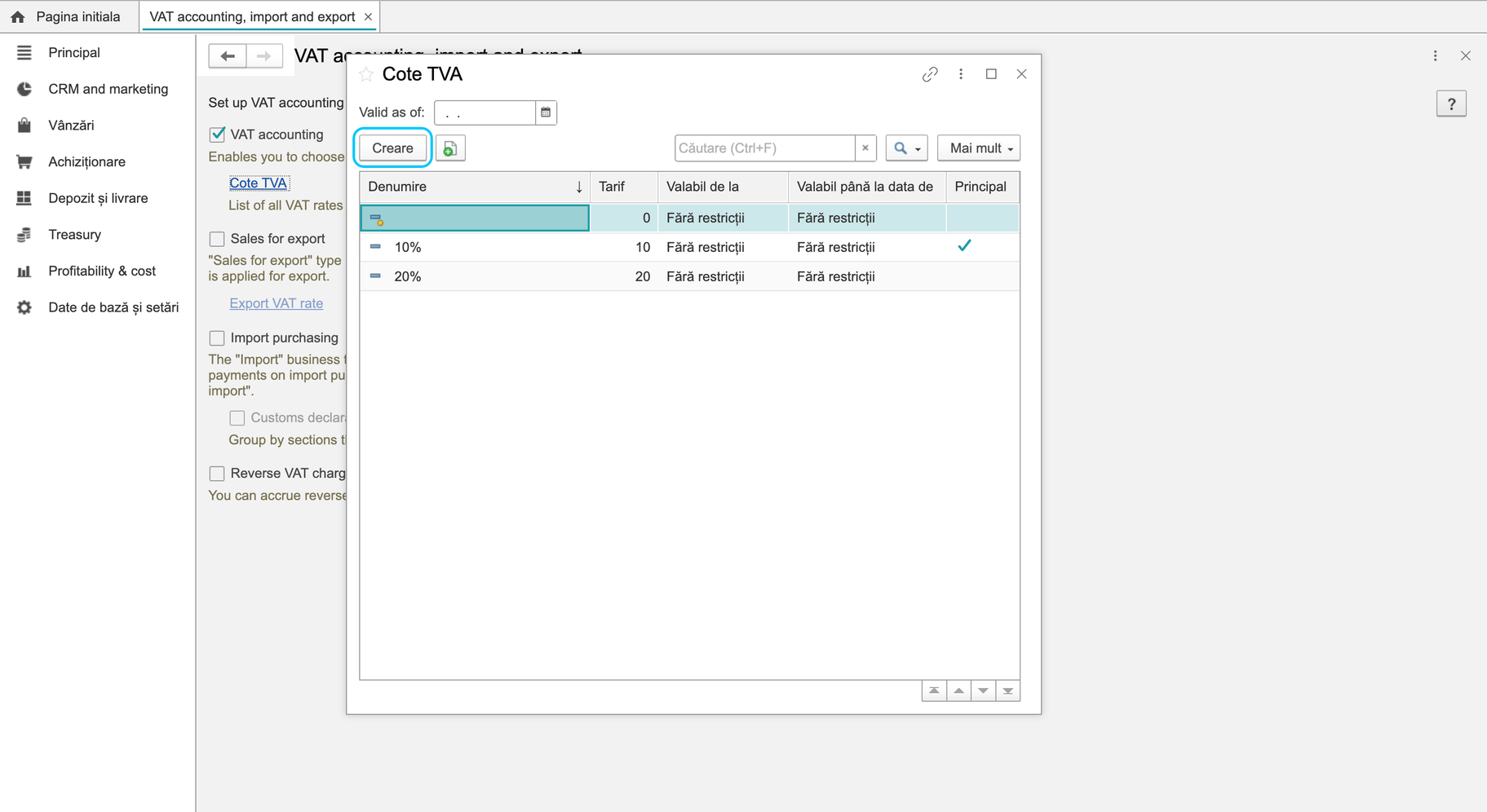Sort by the Denumire column header
This screenshot has height=812, width=1487.
click(x=475, y=187)
